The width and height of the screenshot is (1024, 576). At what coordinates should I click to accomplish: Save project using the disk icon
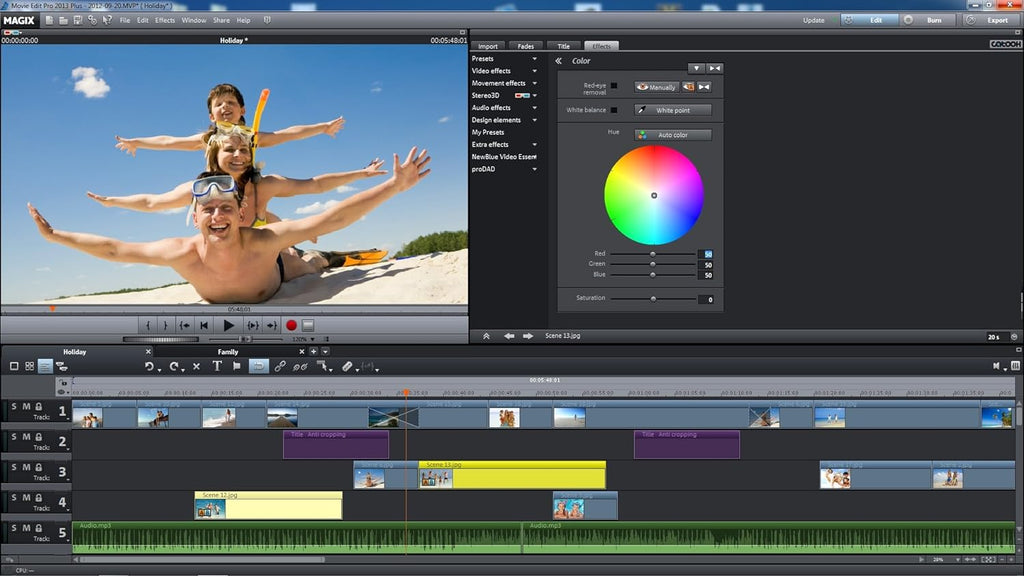tap(78, 20)
